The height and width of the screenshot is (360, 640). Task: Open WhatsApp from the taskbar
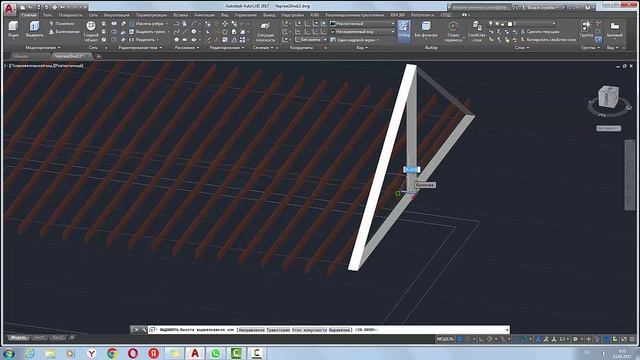pyautogui.click(x=216, y=353)
